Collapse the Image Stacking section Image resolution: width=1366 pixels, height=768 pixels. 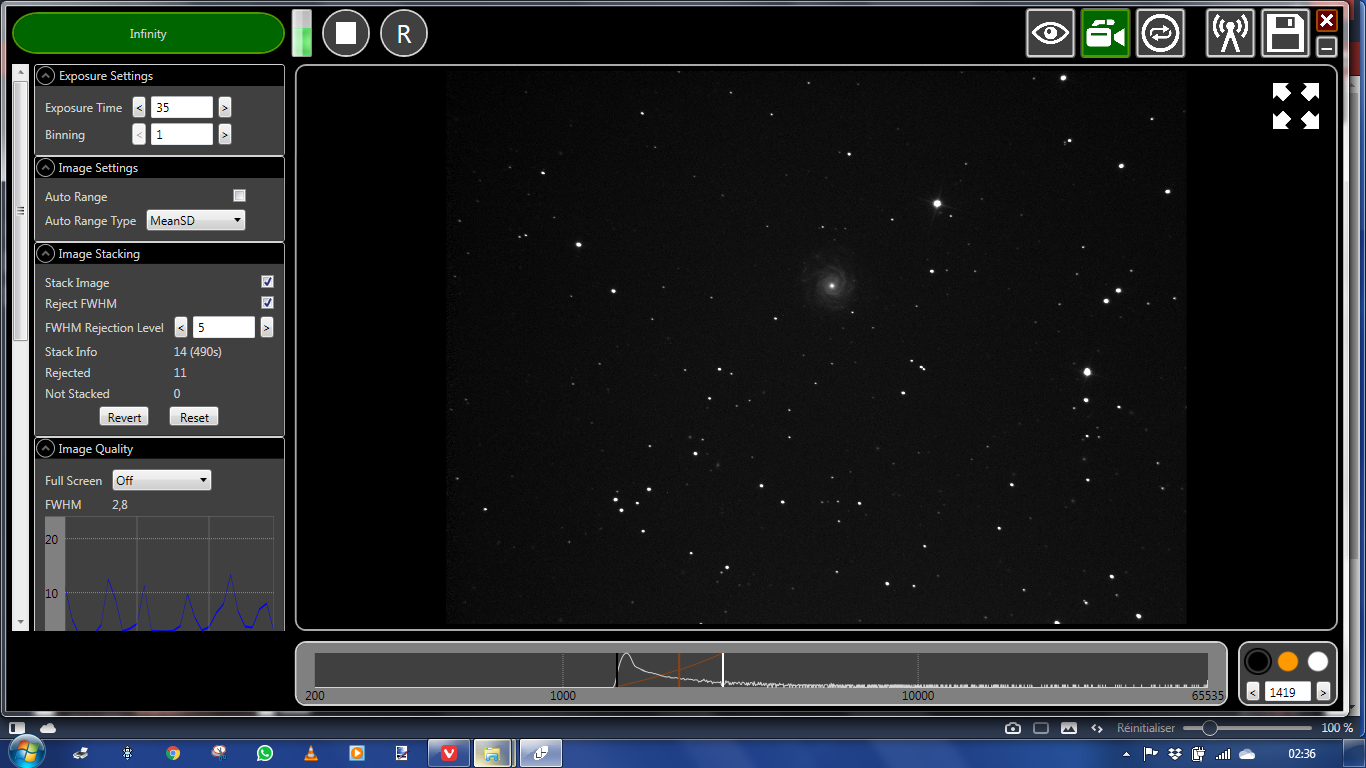pyautogui.click(x=45, y=254)
